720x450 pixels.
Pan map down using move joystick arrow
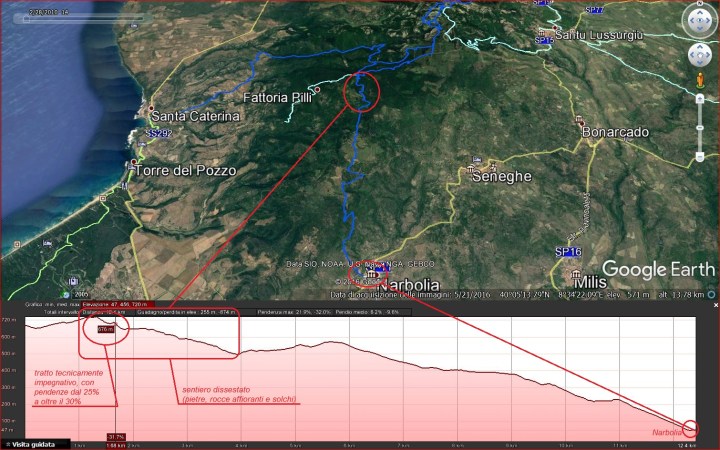[x=697, y=64]
